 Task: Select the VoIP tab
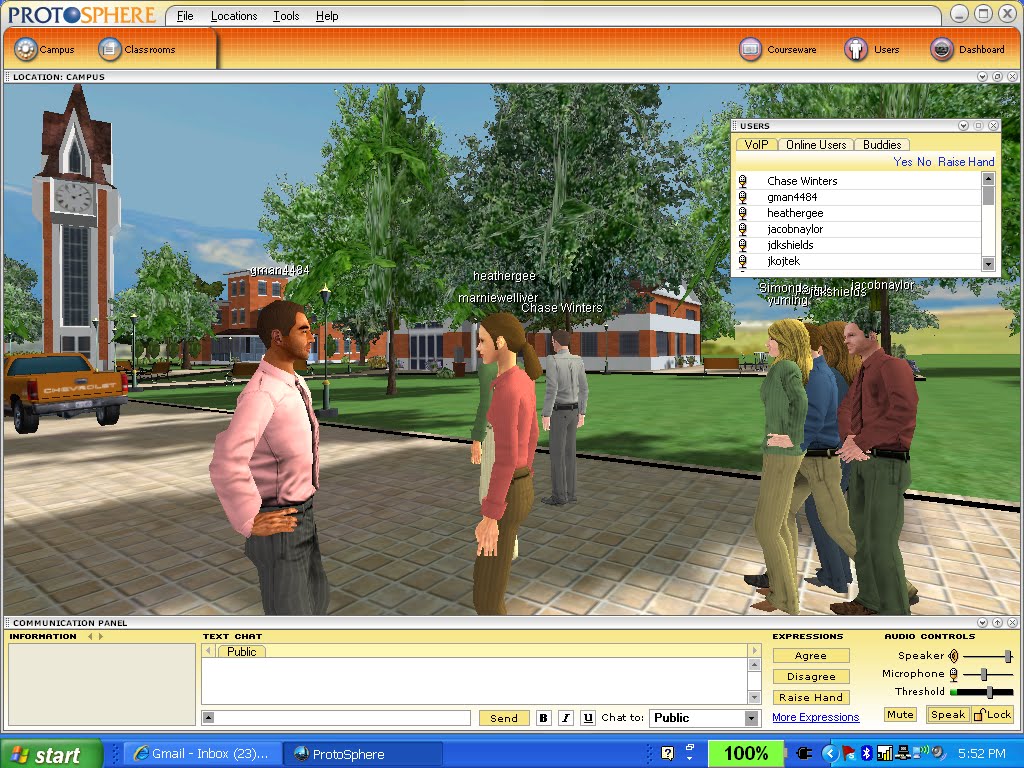(756, 145)
